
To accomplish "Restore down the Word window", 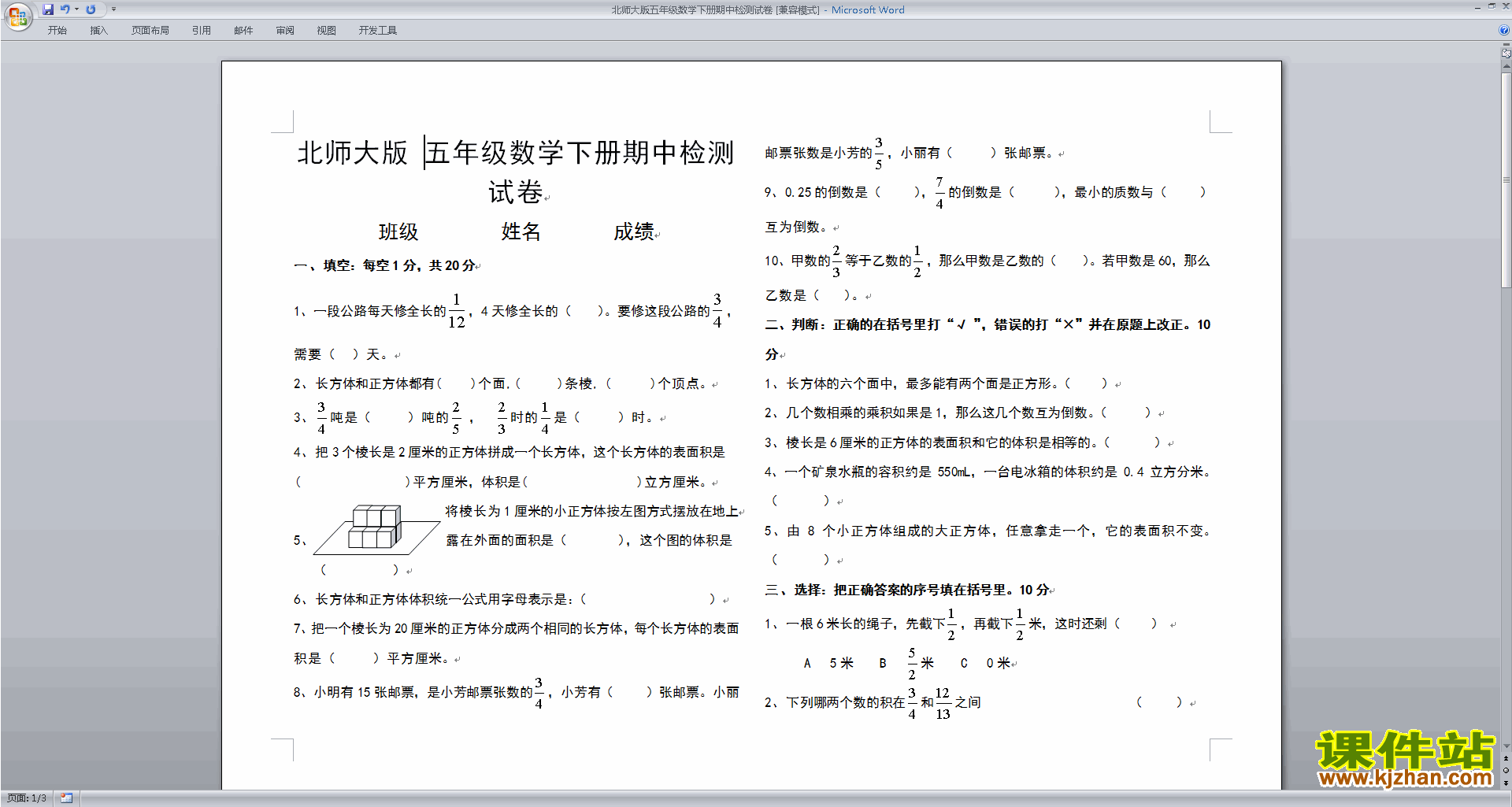I will pyautogui.click(x=1492, y=6).
